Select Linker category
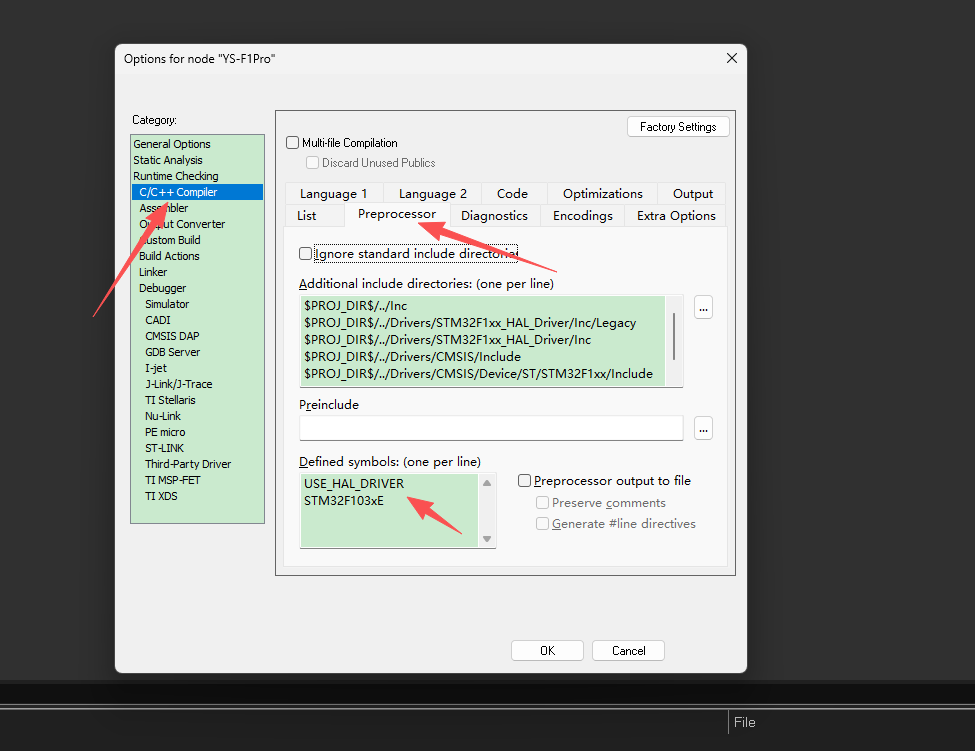The width and height of the screenshot is (975, 751). click(x=197, y=272)
